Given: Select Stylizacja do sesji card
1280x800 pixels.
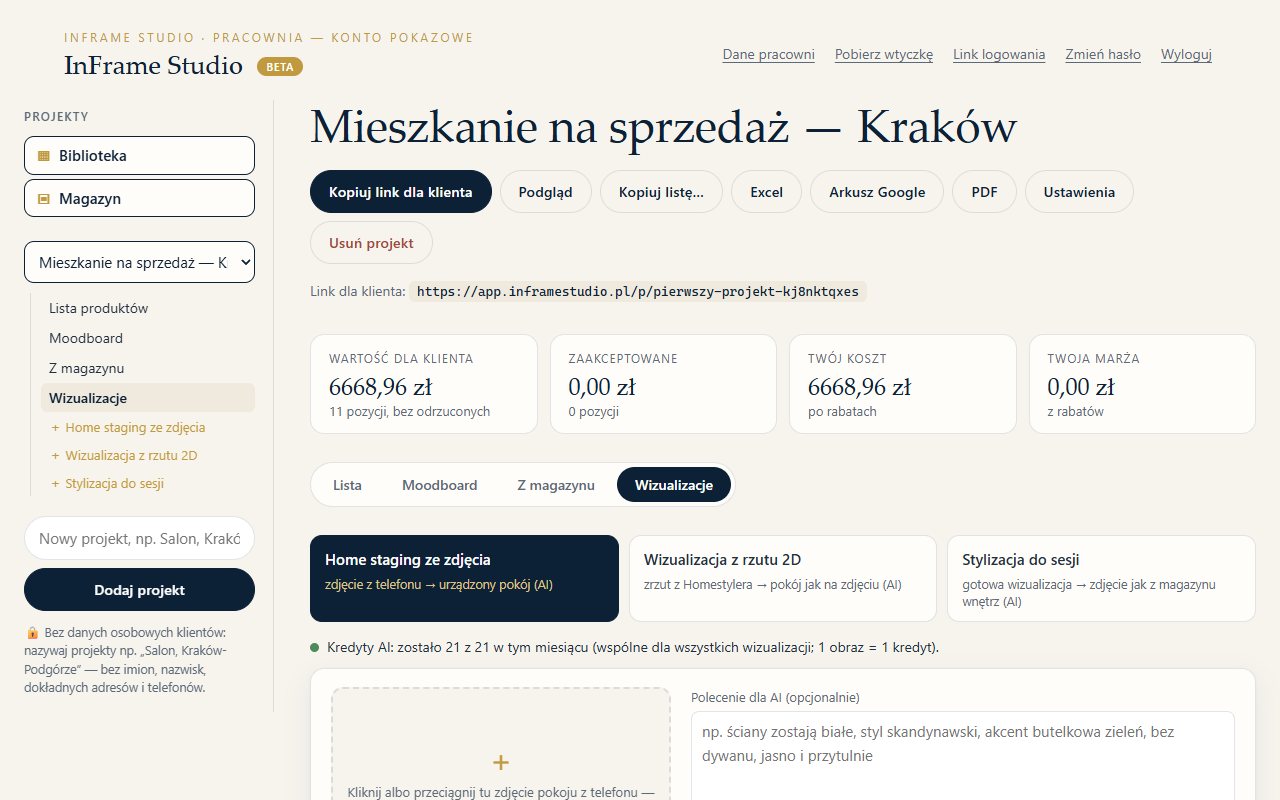Looking at the screenshot, I should pos(1101,578).
